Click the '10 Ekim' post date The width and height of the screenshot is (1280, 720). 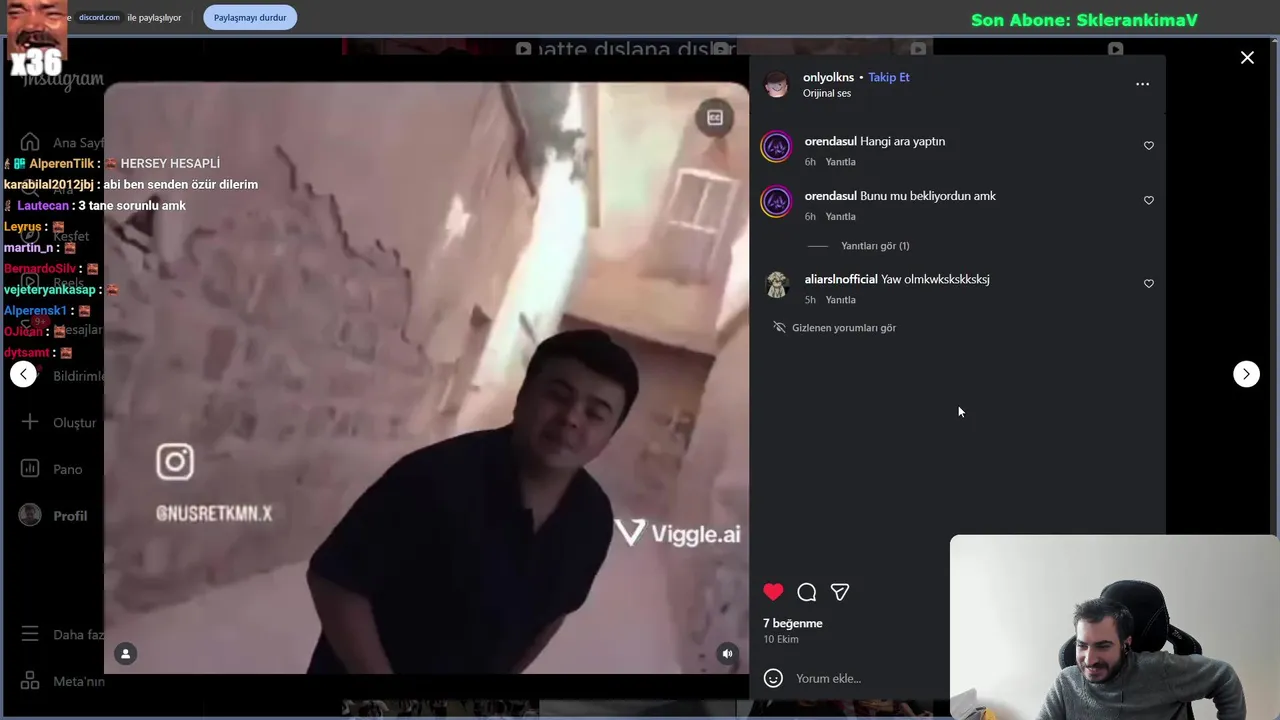781,639
